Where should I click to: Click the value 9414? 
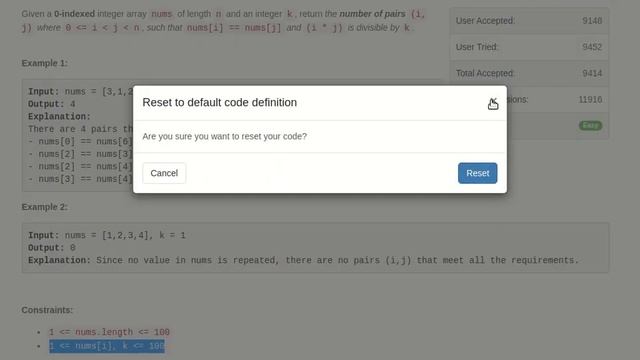(x=592, y=73)
